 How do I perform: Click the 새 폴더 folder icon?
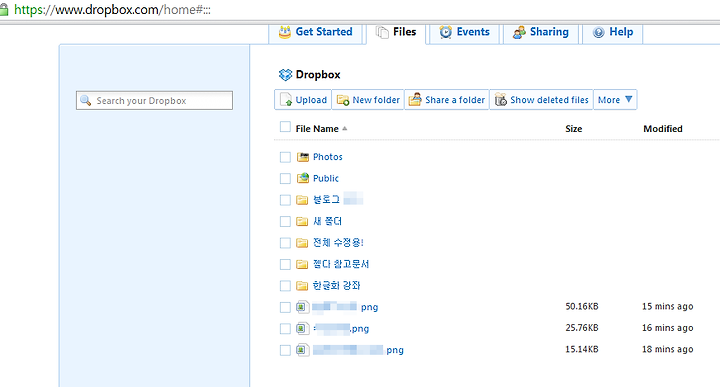(302, 221)
